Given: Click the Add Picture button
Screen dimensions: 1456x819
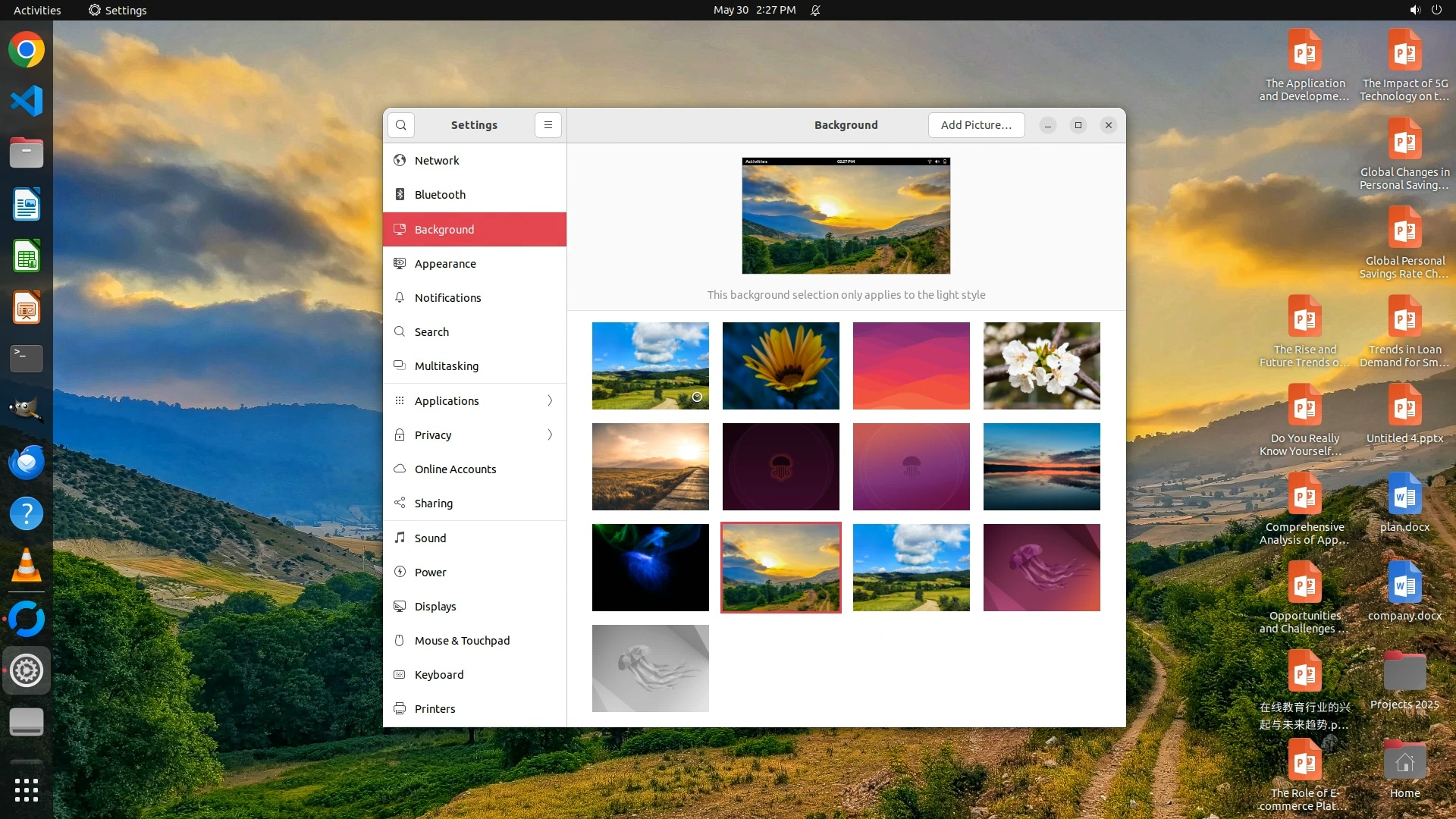Looking at the screenshot, I should click(976, 125).
